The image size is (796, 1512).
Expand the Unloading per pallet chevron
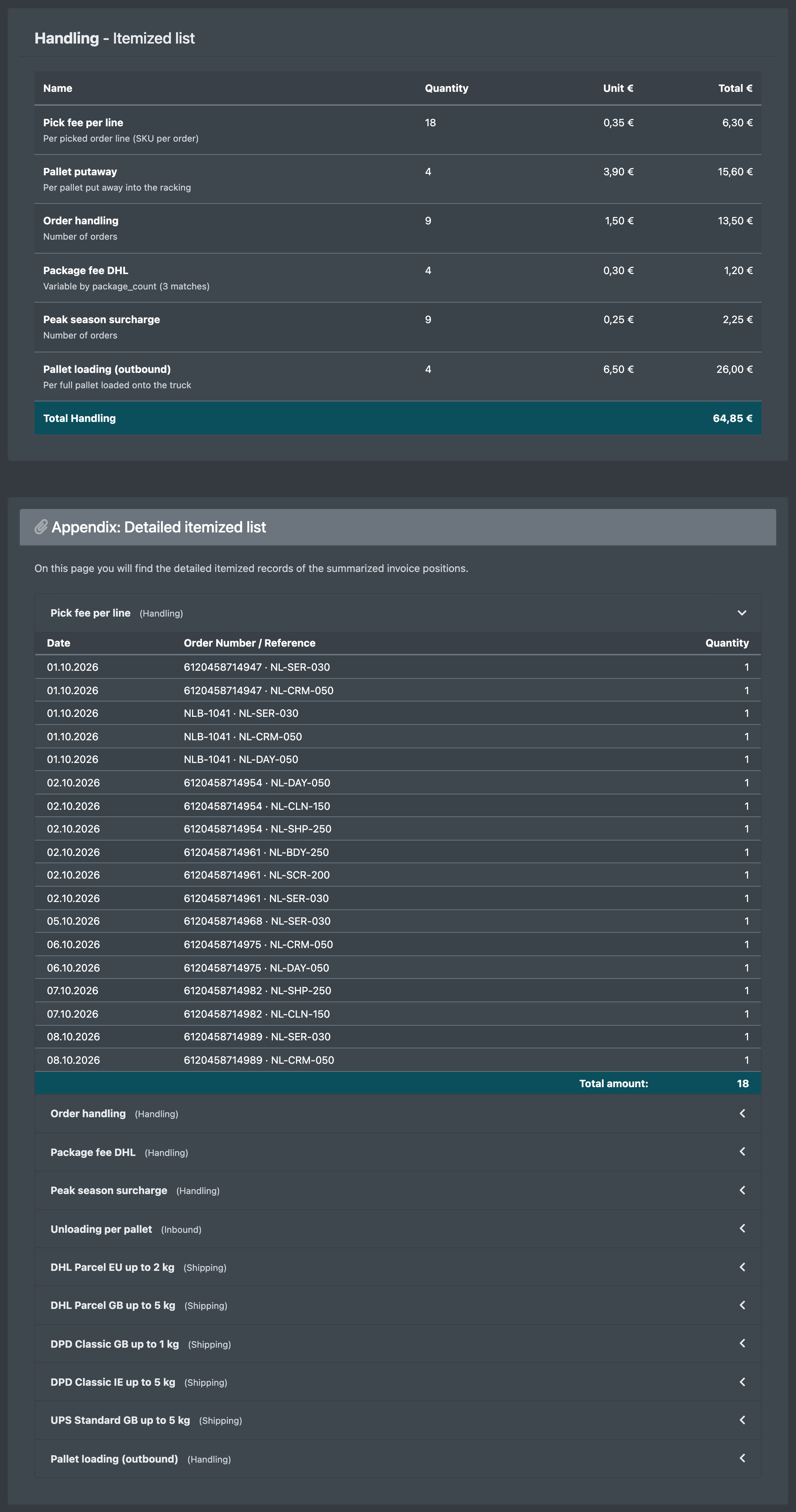coord(742,1228)
